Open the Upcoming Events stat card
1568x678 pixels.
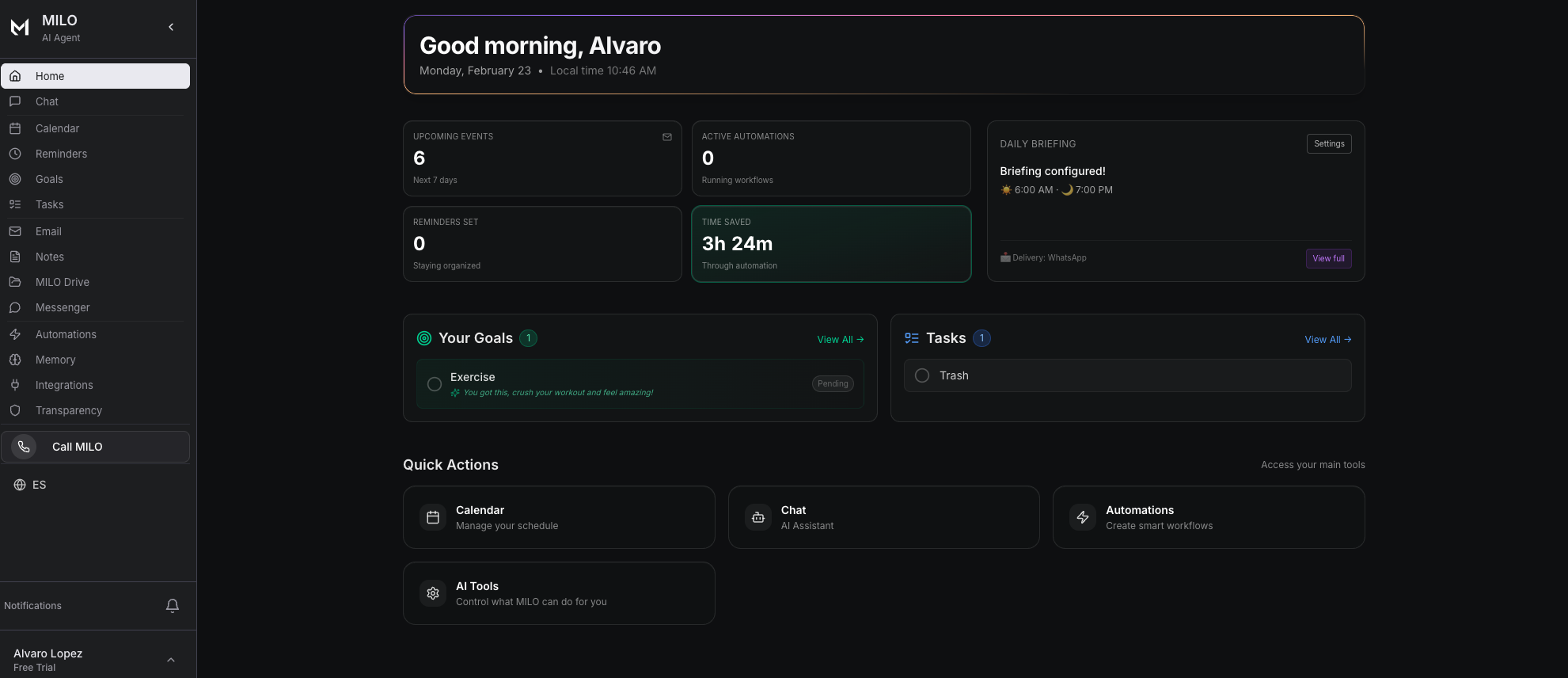pos(542,158)
